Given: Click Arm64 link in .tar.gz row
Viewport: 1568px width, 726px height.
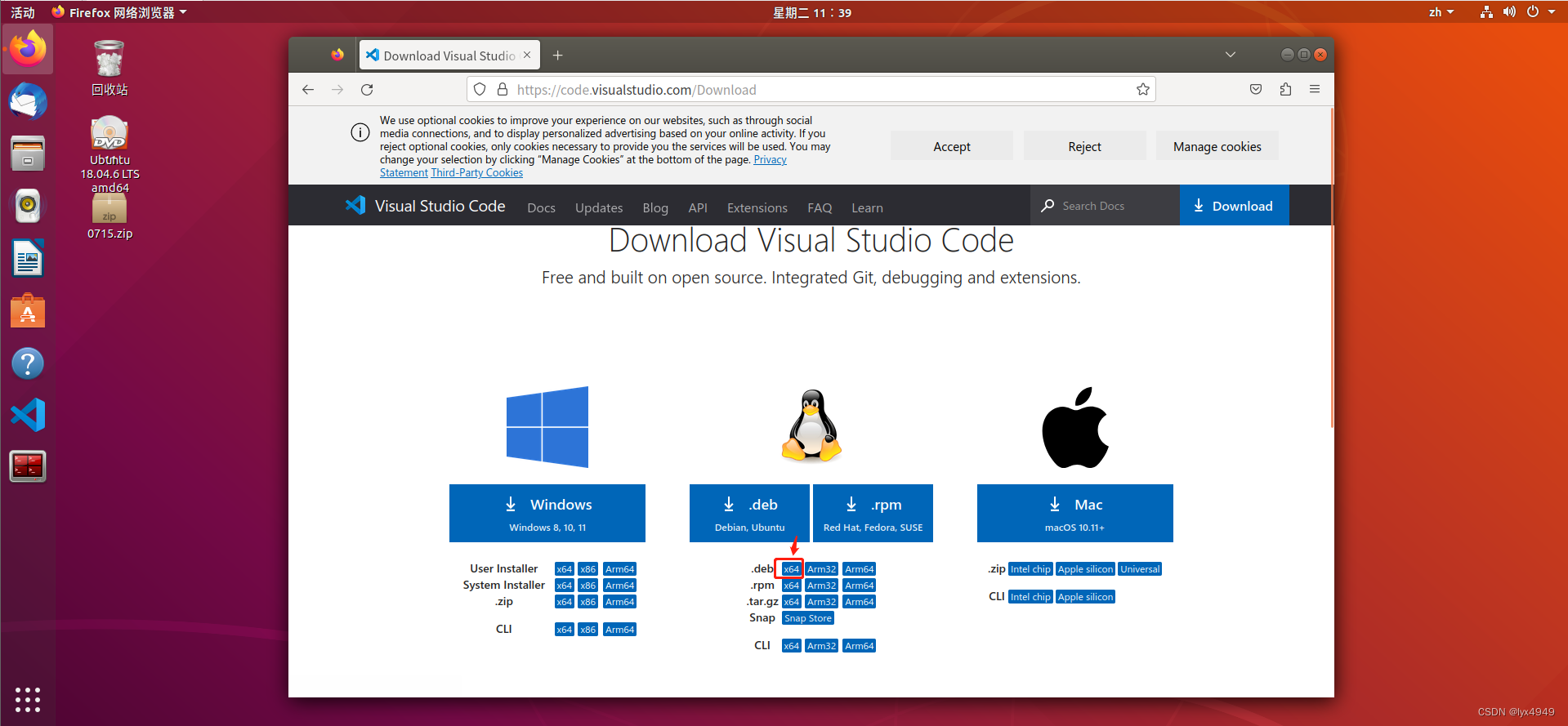Looking at the screenshot, I should [x=860, y=602].
